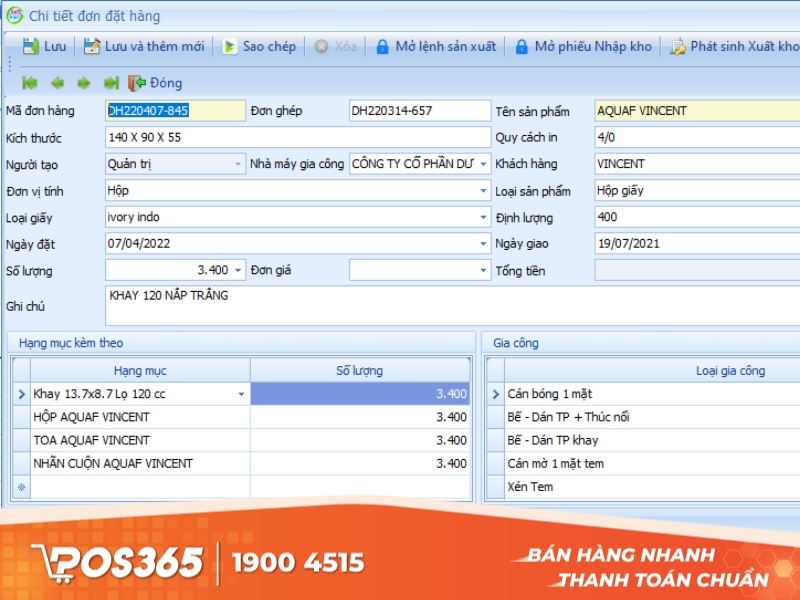Expand the Khay 13.7x8.7 Lọ dropdown

pos(241,394)
